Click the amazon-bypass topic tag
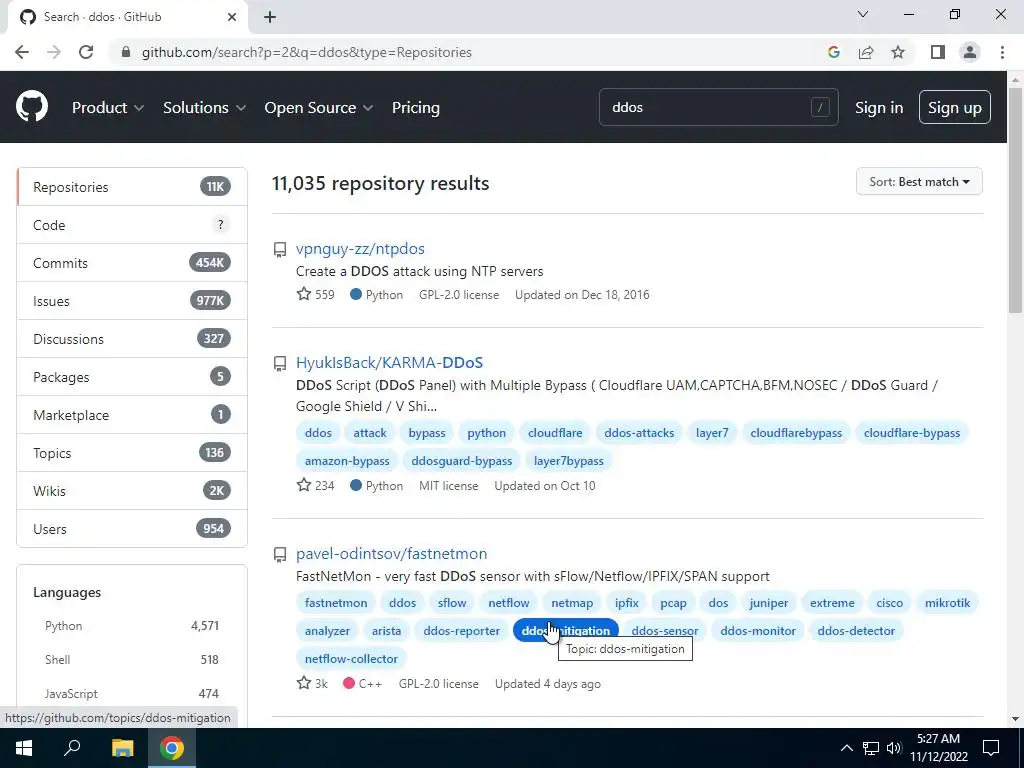 pos(347,461)
